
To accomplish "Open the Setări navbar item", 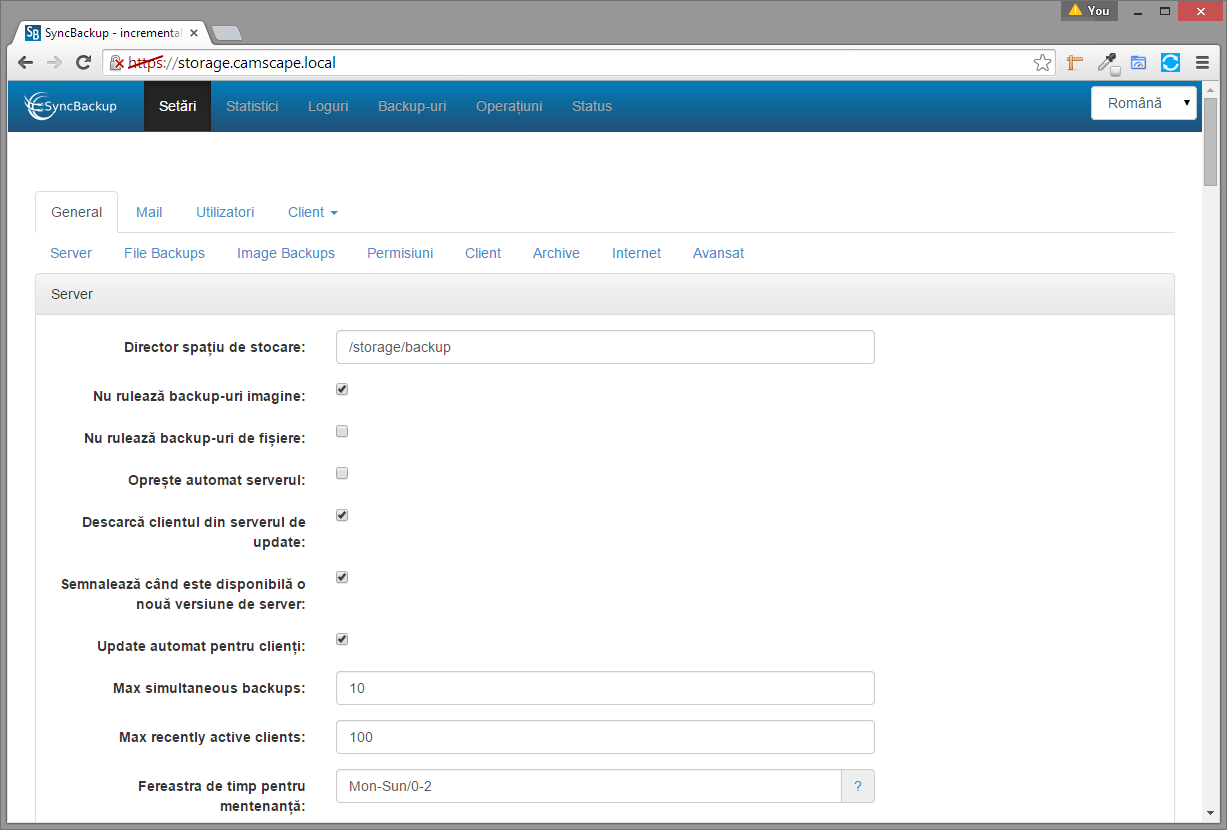I will click(178, 106).
